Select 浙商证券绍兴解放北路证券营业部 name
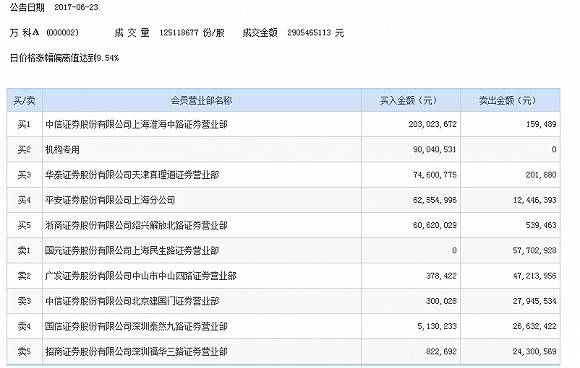 136,225
